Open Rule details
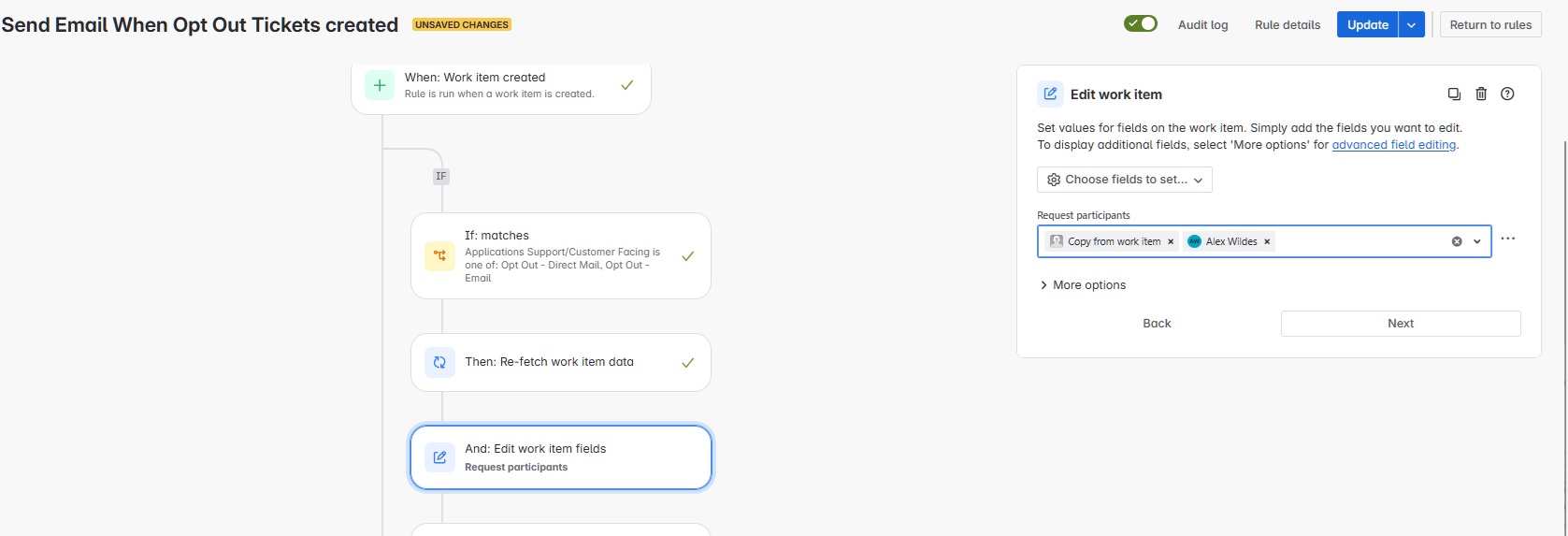 1287,25
